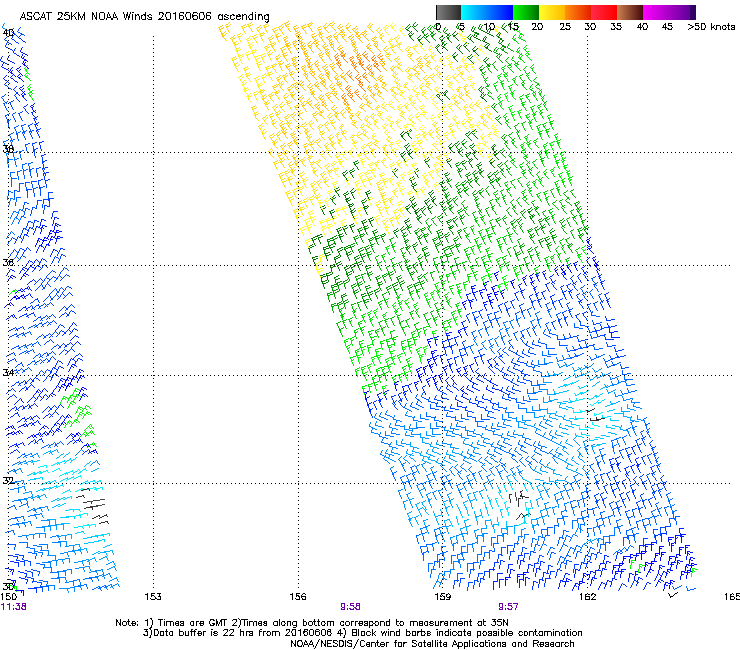Click the 156 longitude axis label
The height and width of the screenshot is (650, 740).
(x=298, y=597)
